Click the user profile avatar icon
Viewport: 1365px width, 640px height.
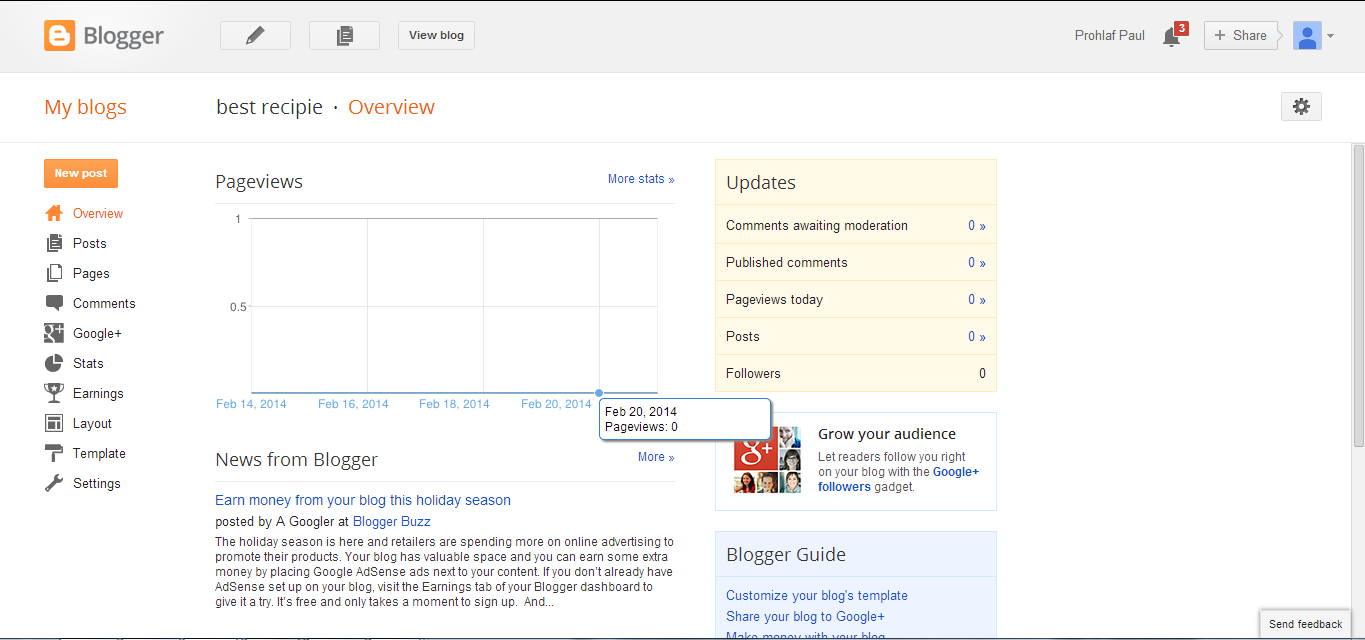pos(1307,35)
